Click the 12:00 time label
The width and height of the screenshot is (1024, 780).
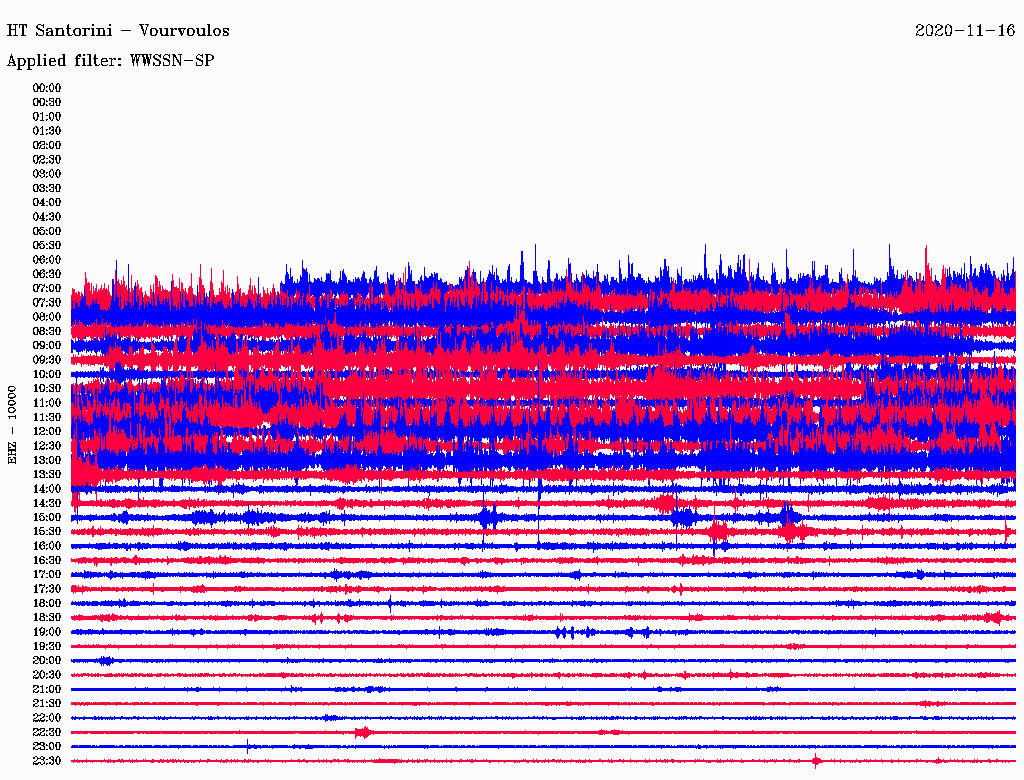coord(47,432)
